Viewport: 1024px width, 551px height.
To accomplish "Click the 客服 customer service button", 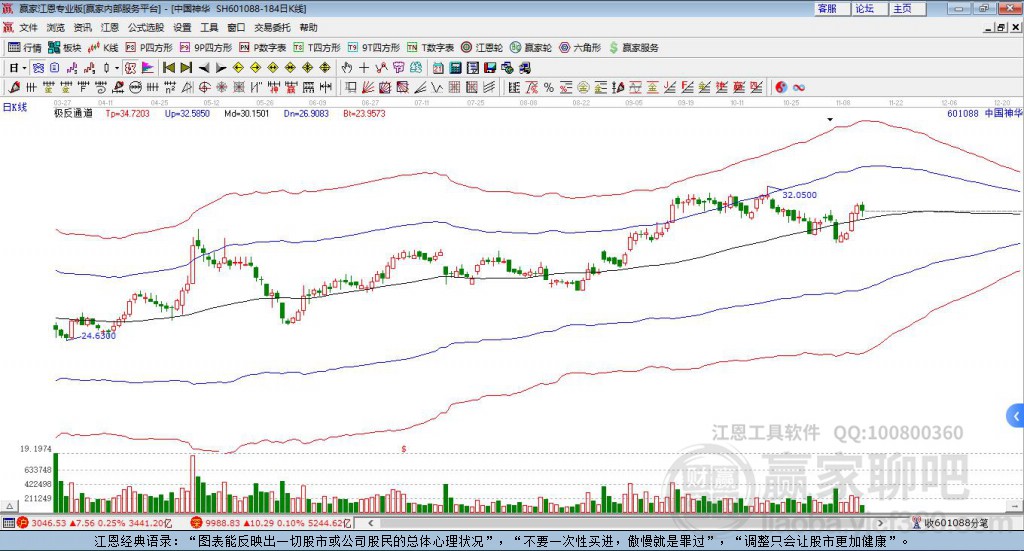I will (832, 8).
